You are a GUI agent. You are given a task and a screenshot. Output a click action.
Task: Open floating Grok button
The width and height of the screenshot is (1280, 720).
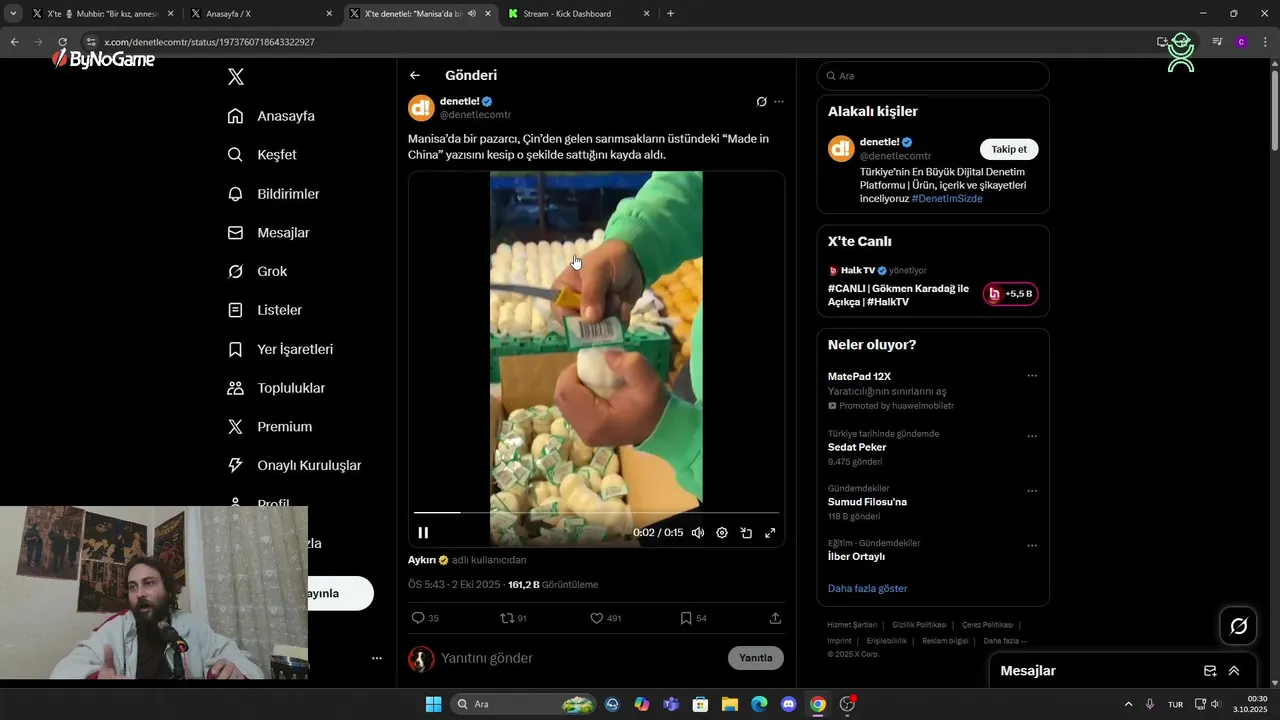click(x=1239, y=626)
